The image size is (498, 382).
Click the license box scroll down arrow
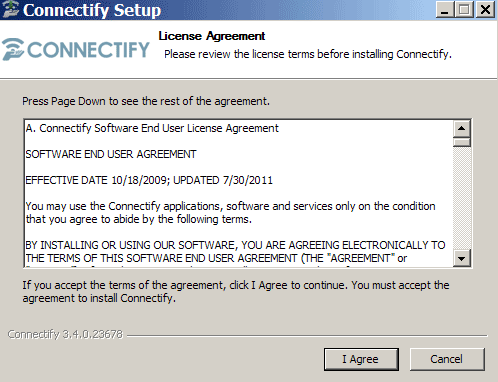pyautogui.click(x=462, y=258)
